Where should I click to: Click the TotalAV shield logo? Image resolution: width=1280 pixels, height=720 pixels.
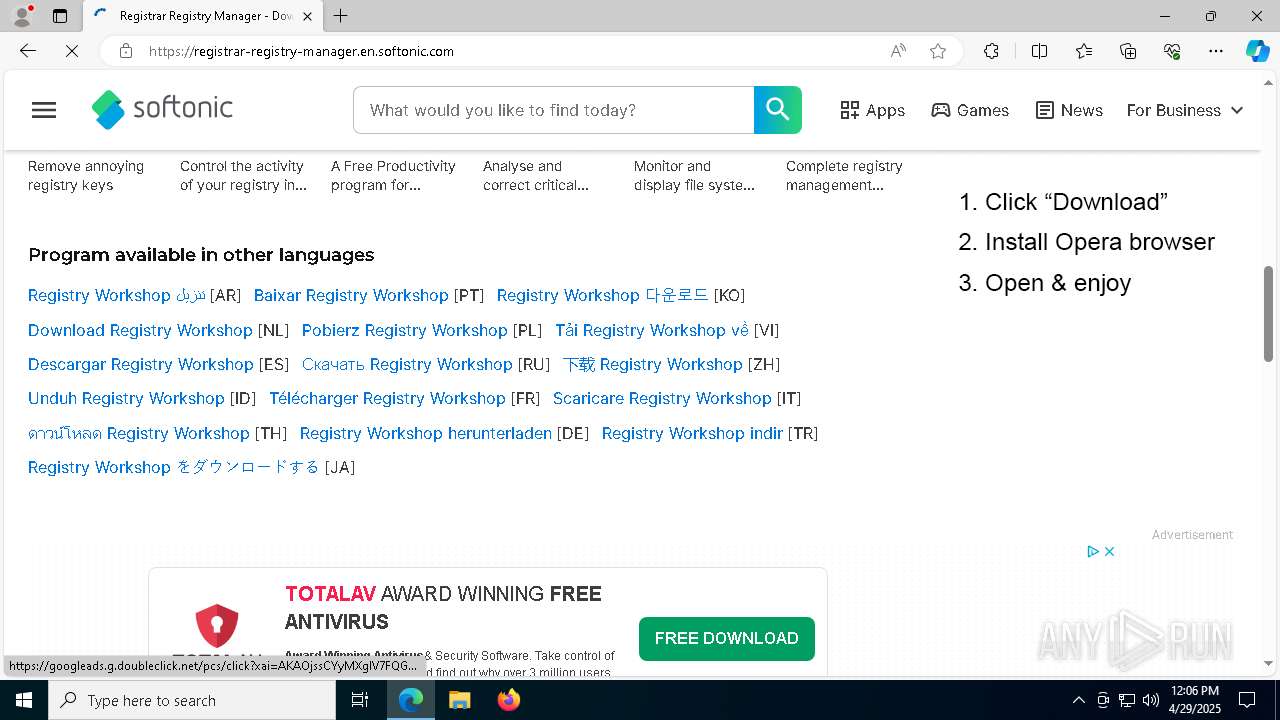click(x=217, y=627)
